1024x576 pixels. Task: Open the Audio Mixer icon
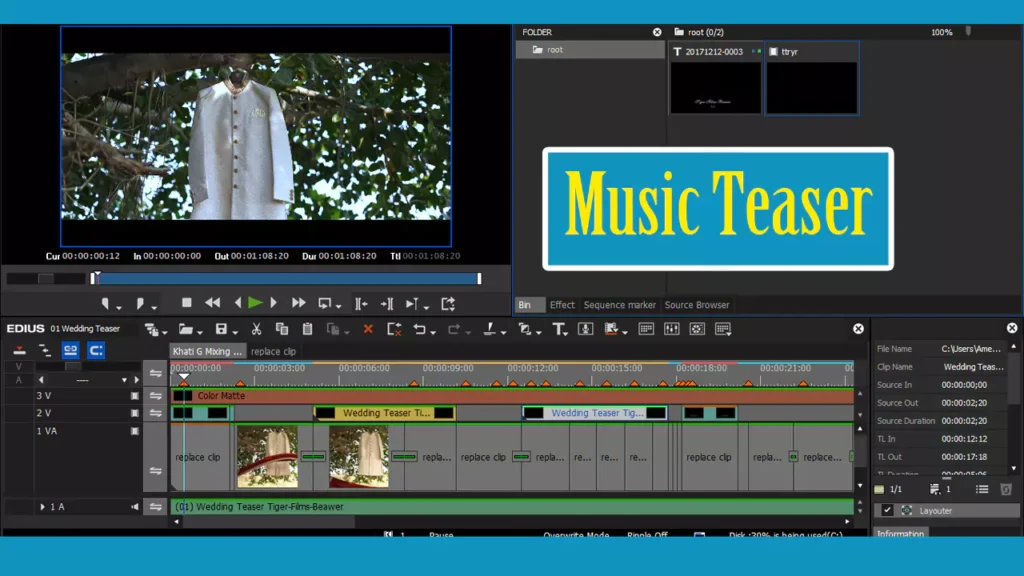click(x=671, y=329)
